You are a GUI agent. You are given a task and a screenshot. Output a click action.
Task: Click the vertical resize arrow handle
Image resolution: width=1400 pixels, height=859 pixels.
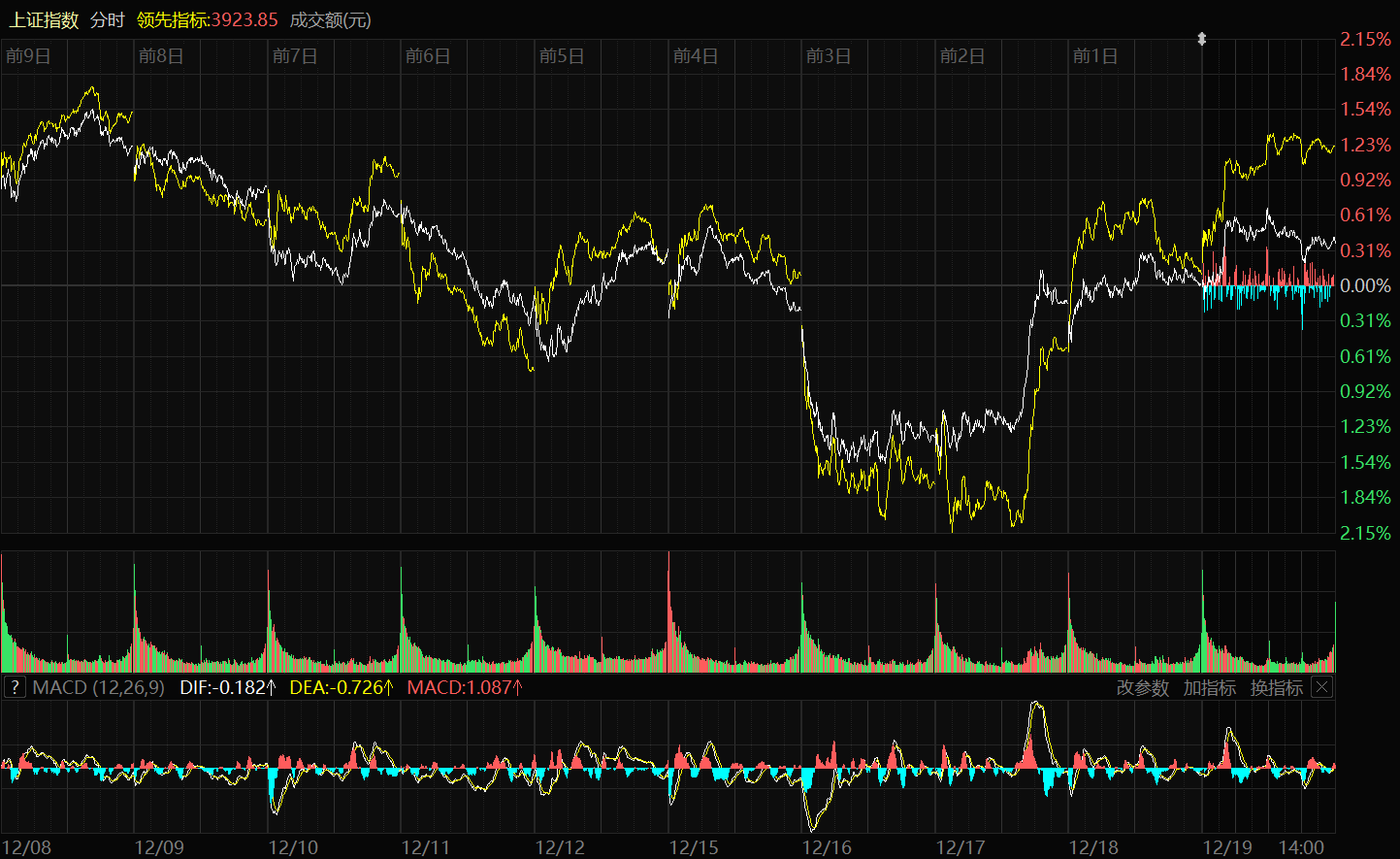(1202, 39)
